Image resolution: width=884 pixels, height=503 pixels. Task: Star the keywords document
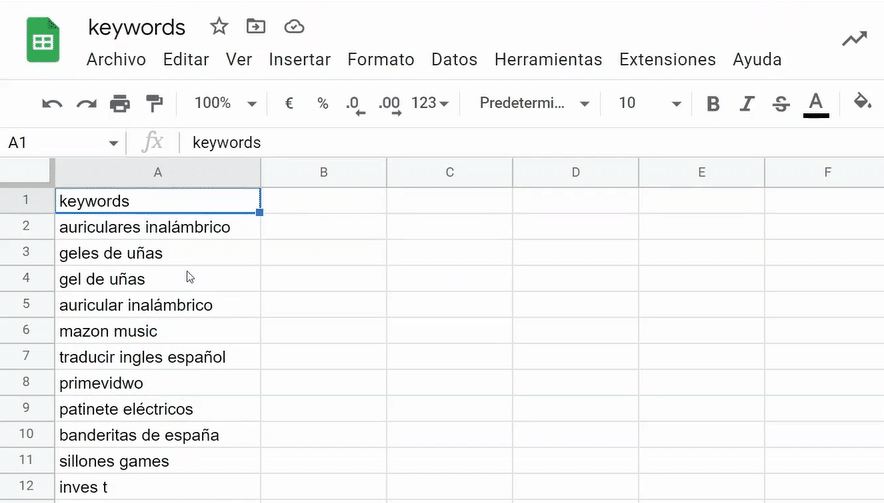219,26
